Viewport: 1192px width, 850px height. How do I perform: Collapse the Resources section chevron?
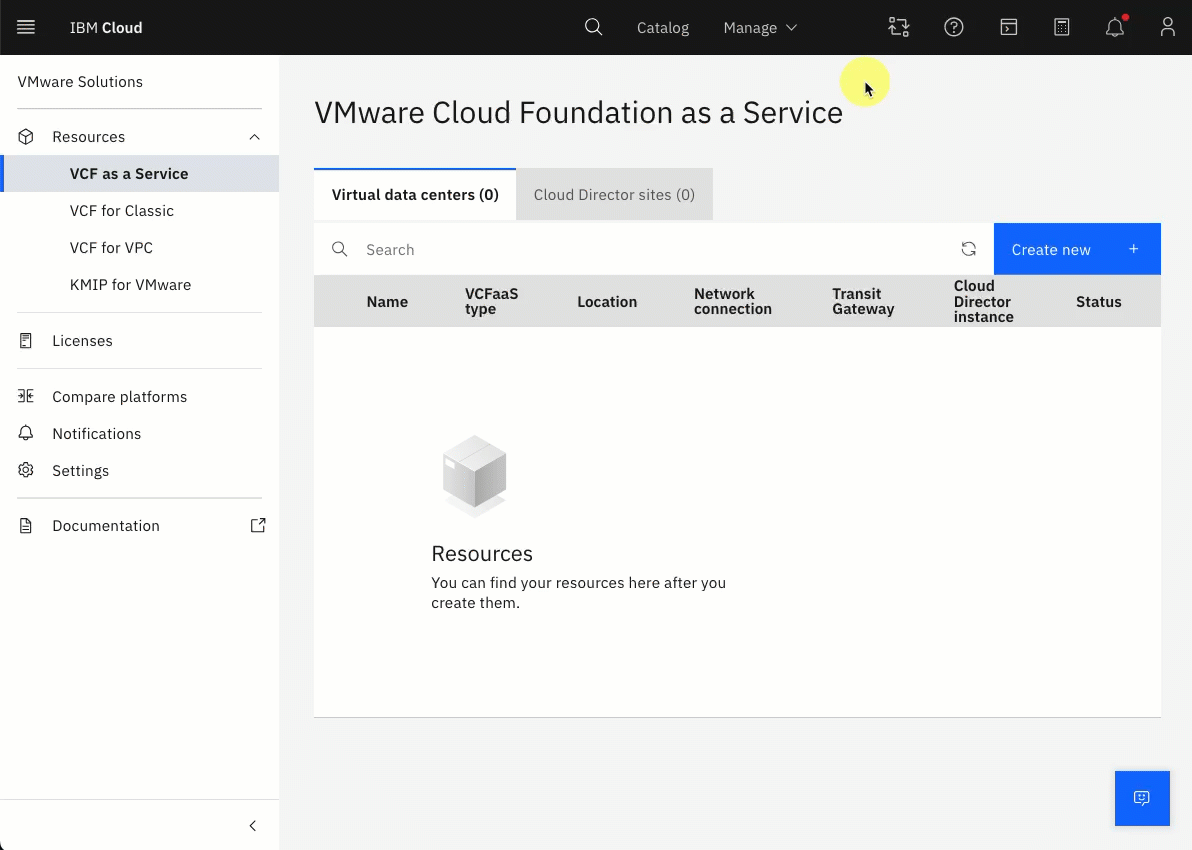(255, 137)
